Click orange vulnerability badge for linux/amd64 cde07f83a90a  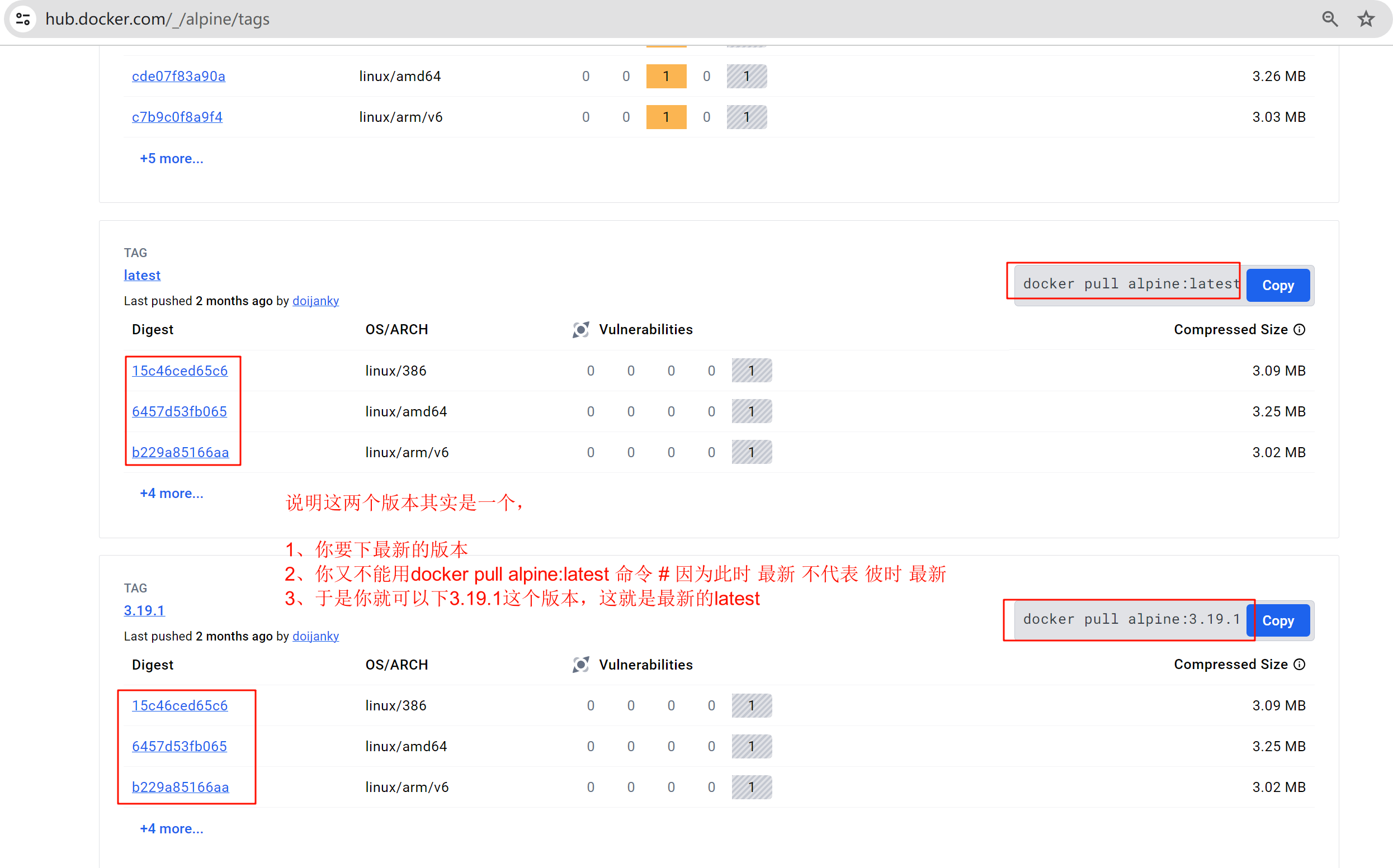(x=666, y=77)
